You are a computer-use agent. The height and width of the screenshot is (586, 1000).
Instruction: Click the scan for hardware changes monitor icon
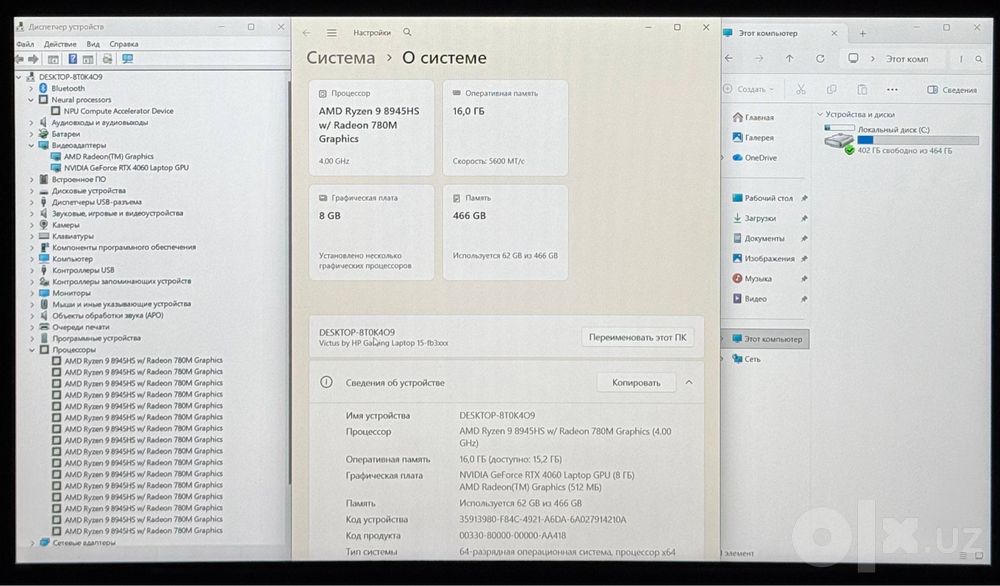click(x=128, y=59)
